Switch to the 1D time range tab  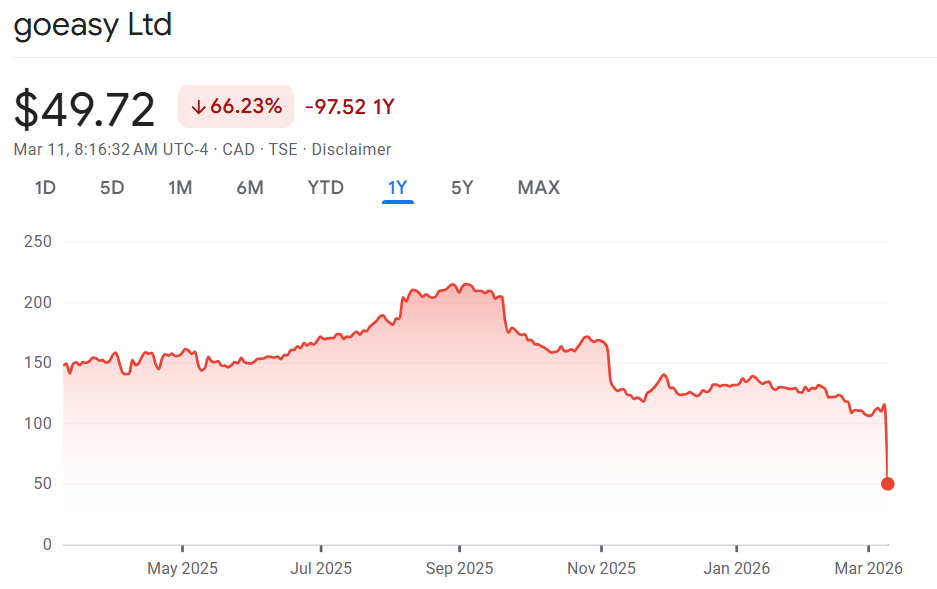click(x=45, y=187)
